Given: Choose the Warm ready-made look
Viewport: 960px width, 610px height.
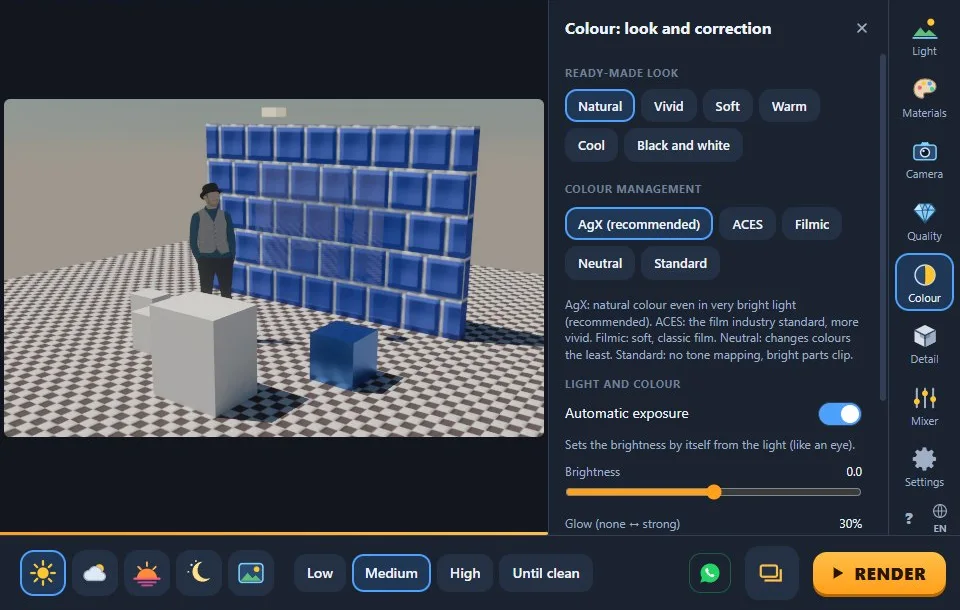Looking at the screenshot, I should (789, 106).
